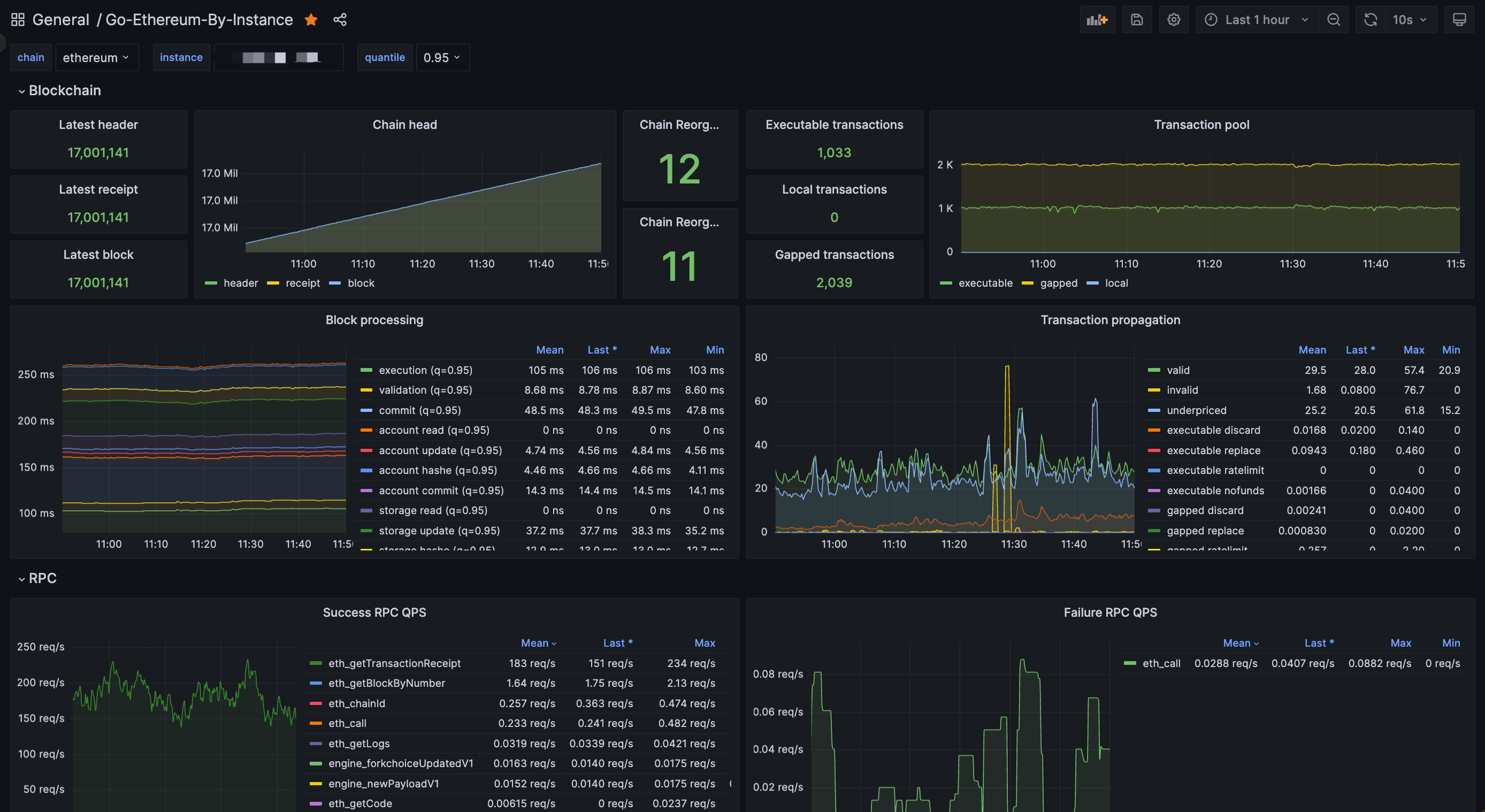Refresh the dashboard now
This screenshot has width=1485, height=812.
(1371, 20)
